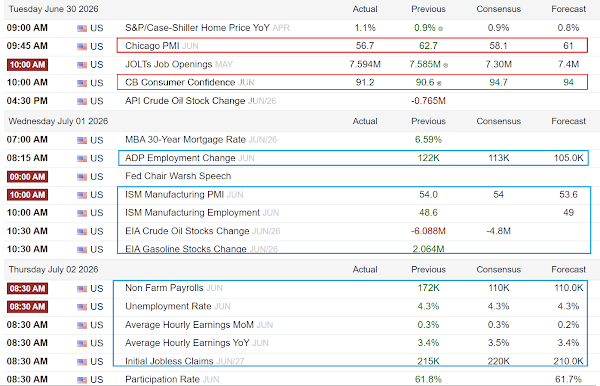Open the CB Consumer Confidence indicator
This screenshot has width=600, height=386.
180,82
